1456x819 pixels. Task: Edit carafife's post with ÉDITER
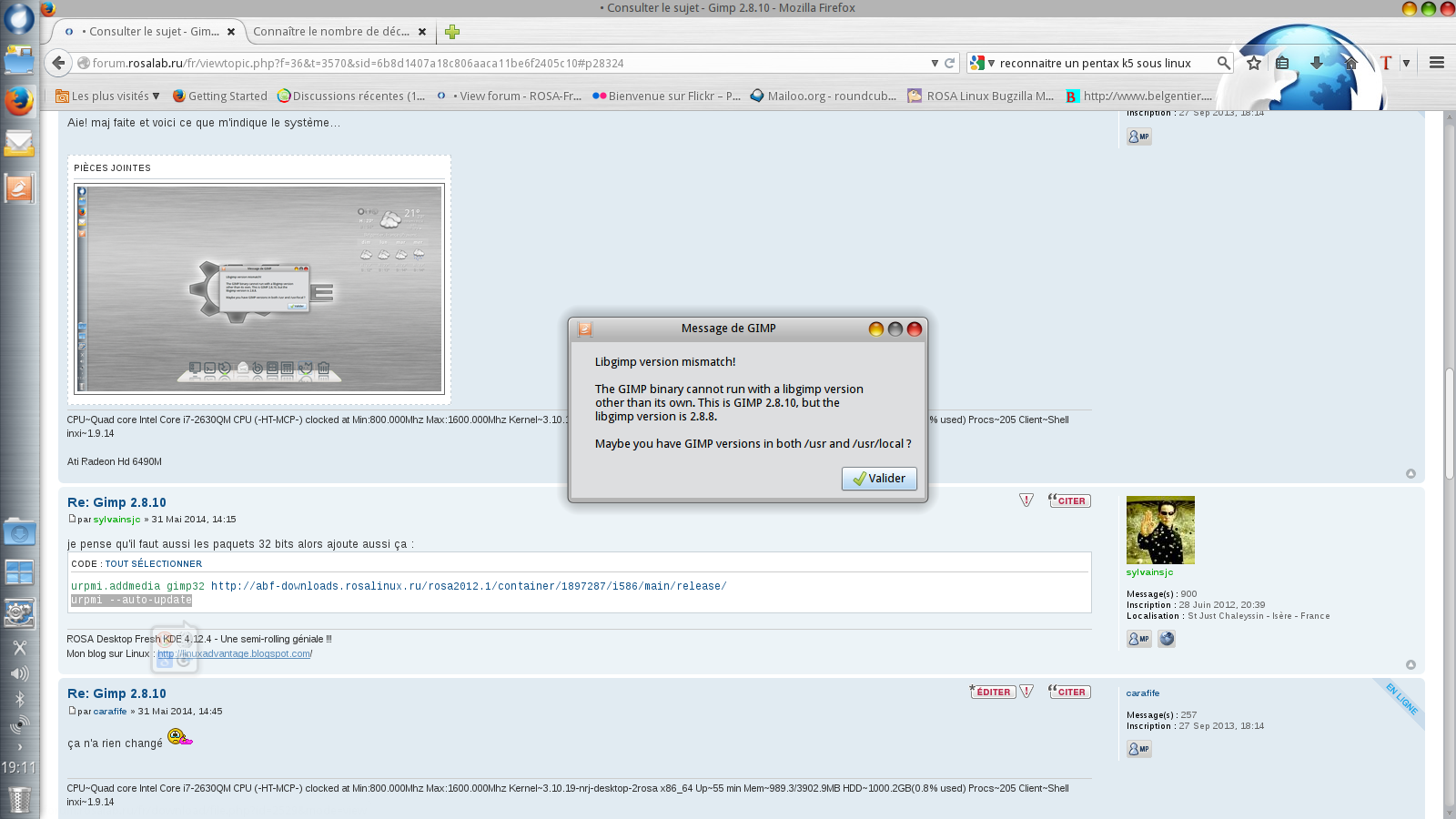pyautogui.click(x=993, y=692)
